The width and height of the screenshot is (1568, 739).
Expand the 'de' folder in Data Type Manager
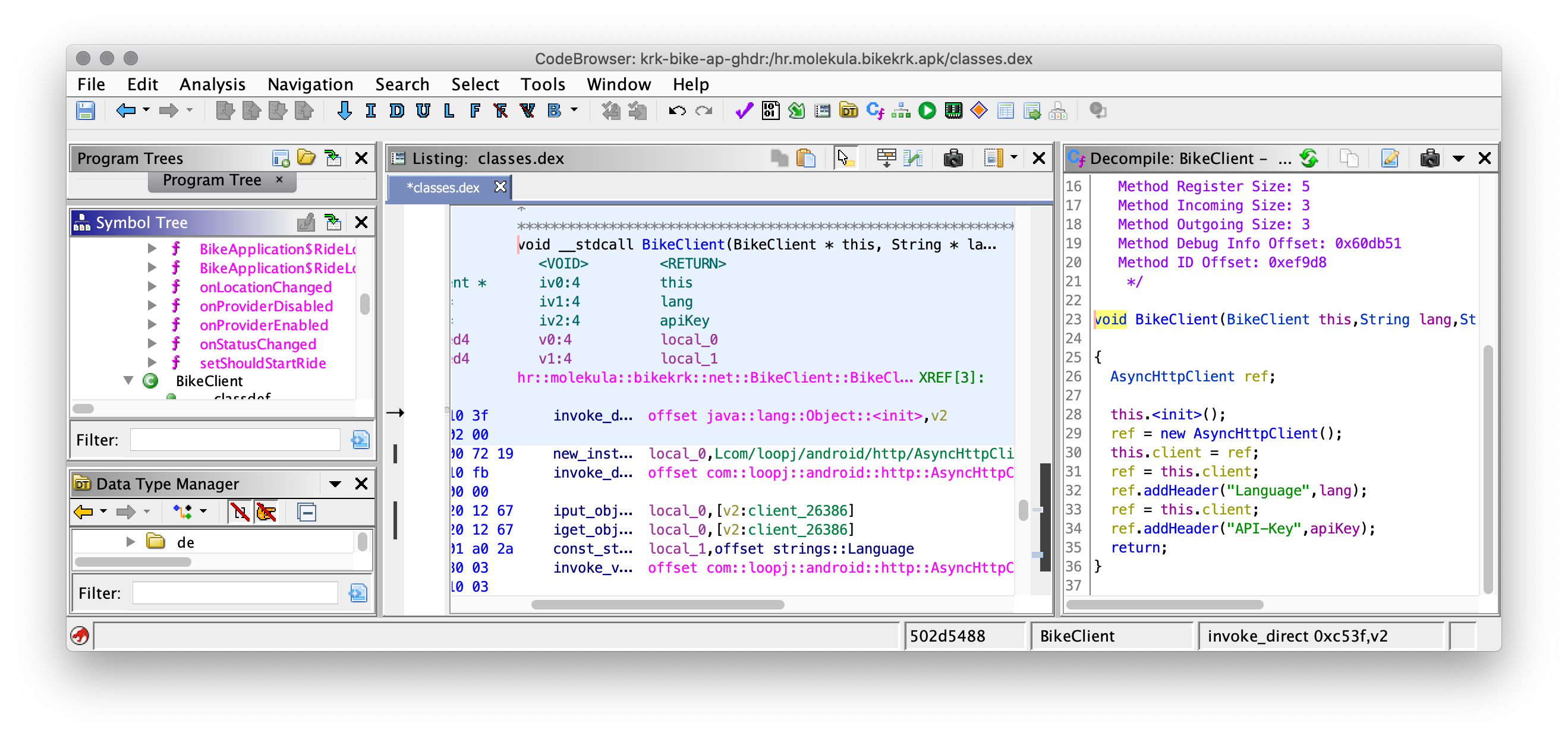130,542
